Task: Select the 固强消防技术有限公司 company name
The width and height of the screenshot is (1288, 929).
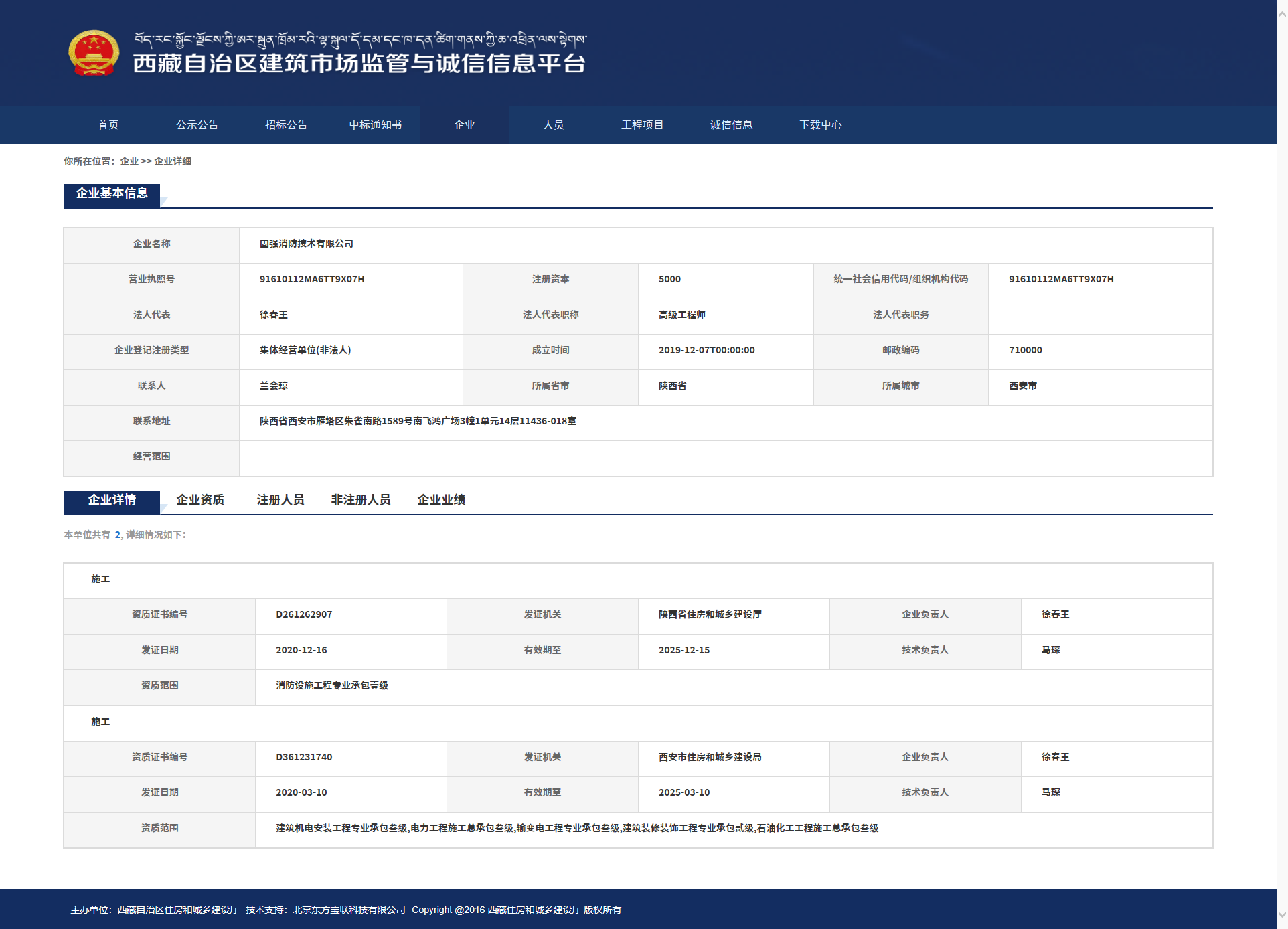Action: pyautogui.click(x=305, y=244)
